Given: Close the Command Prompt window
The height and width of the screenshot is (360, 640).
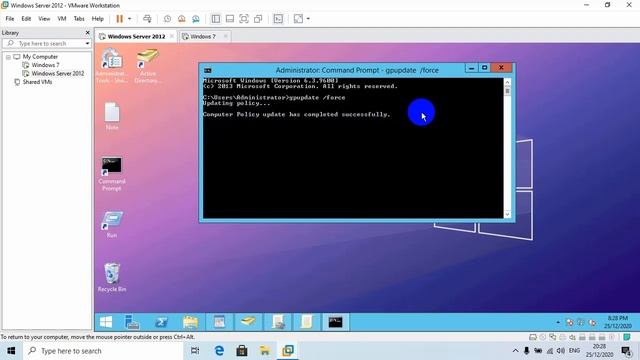Looking at the screenshot, I should point(501,68).
